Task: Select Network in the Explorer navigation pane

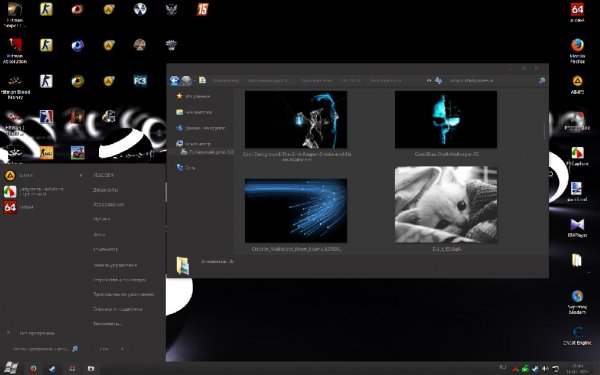Action: click(x=186, y=167)
